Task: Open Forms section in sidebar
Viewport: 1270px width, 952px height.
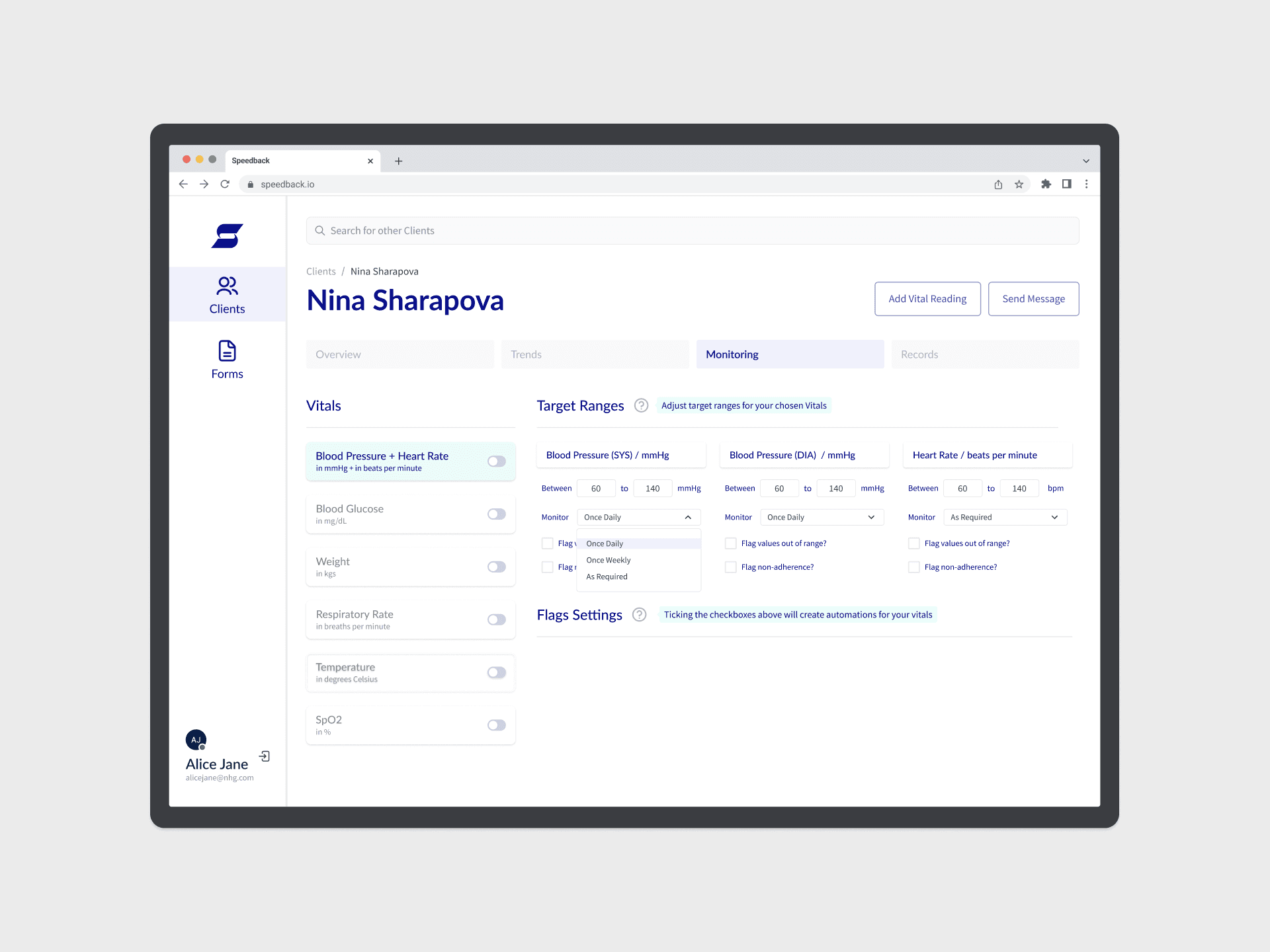Action: [227, 360]
